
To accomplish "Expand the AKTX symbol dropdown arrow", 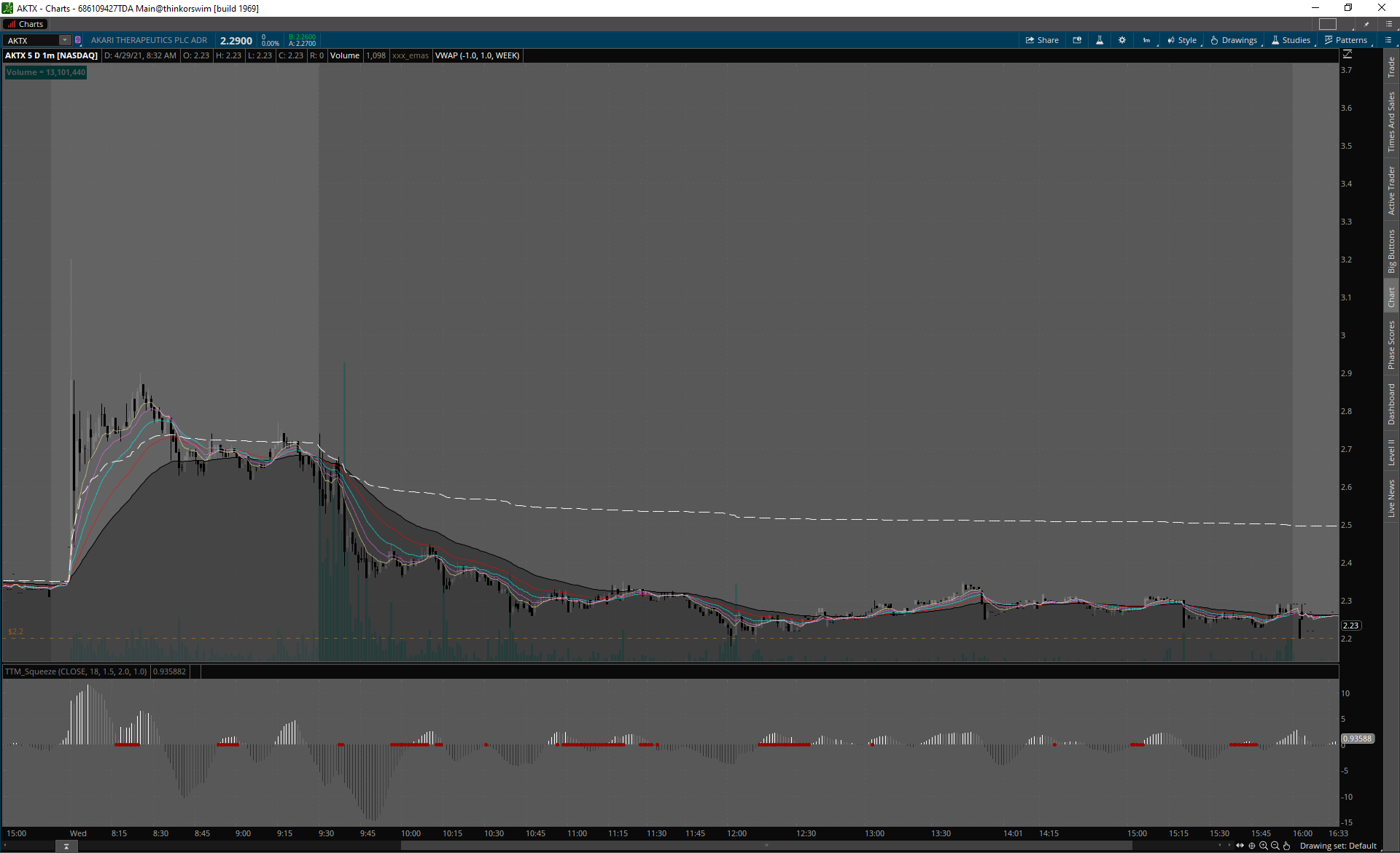I will pos(65,40).
